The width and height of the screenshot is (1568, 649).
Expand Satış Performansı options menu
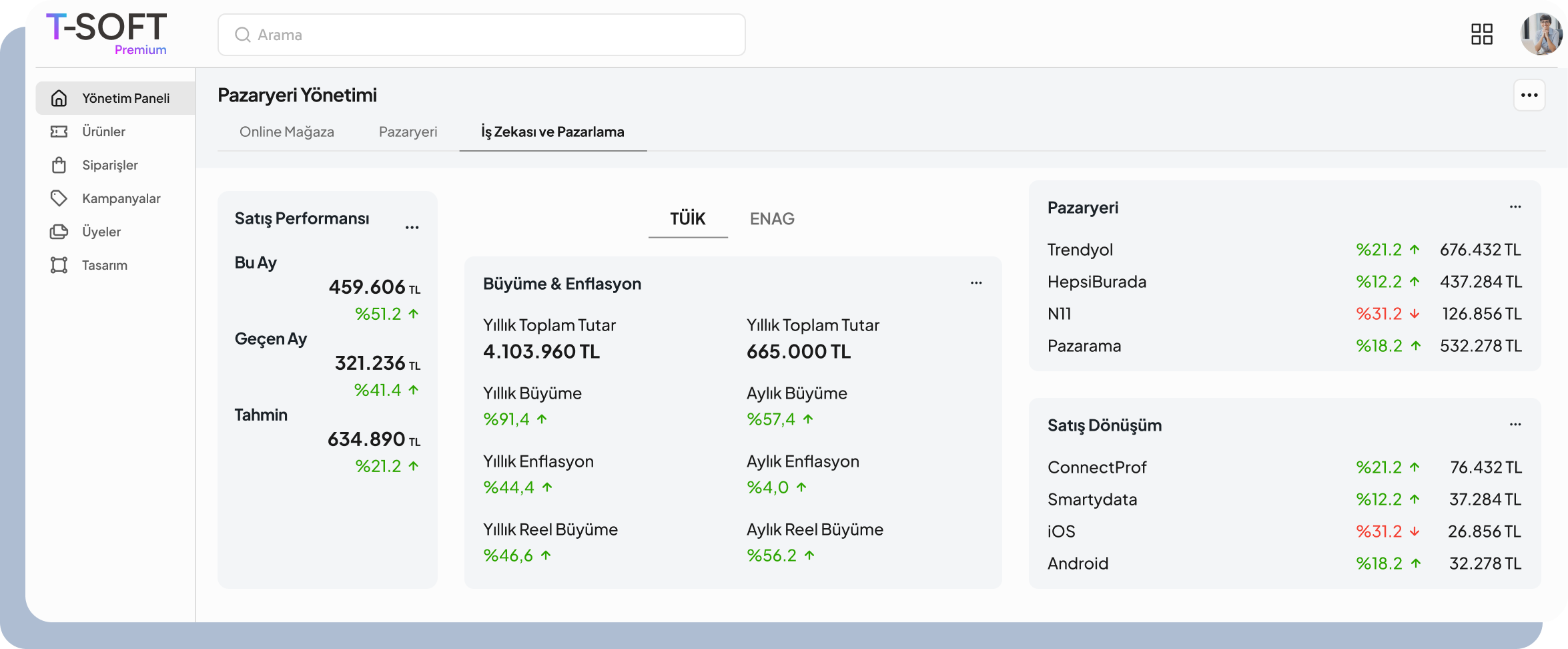coord(412,228)
